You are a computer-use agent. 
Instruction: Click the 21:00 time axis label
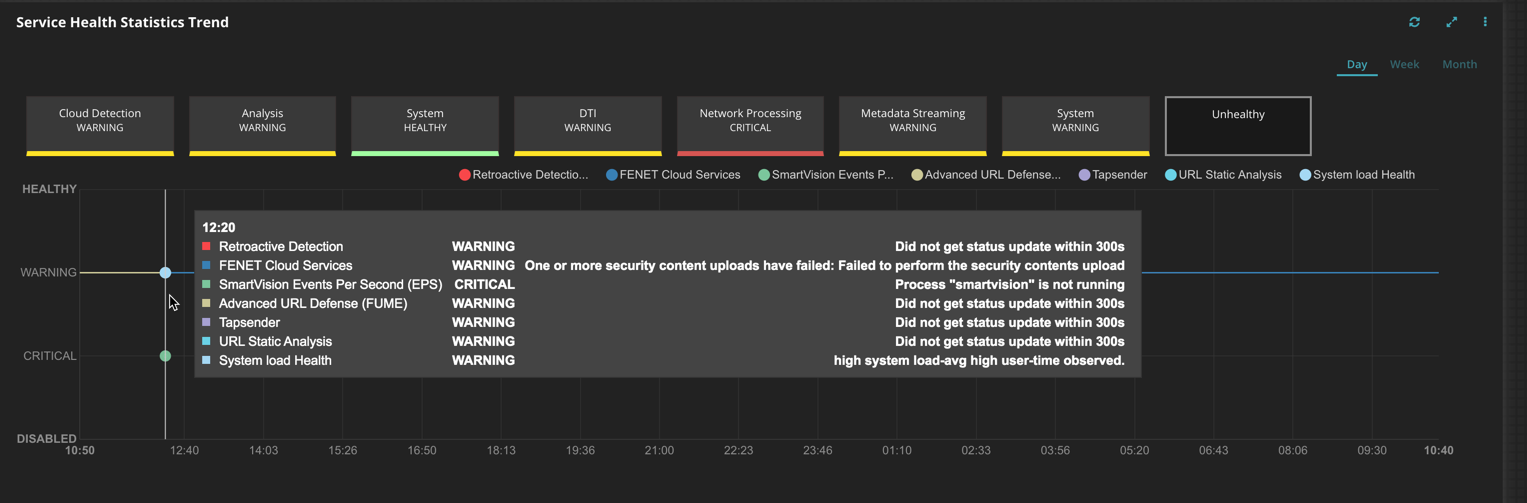click(659, 451)
